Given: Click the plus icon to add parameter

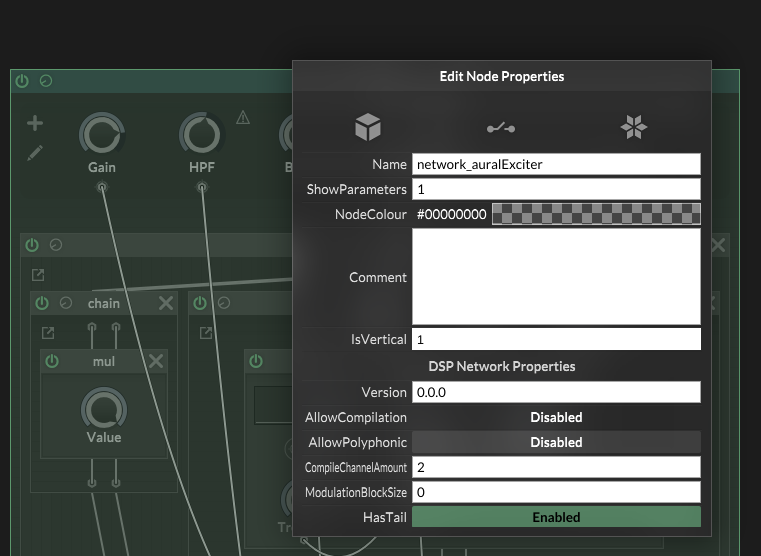Looking at the screenshot, I should [35, 124].
